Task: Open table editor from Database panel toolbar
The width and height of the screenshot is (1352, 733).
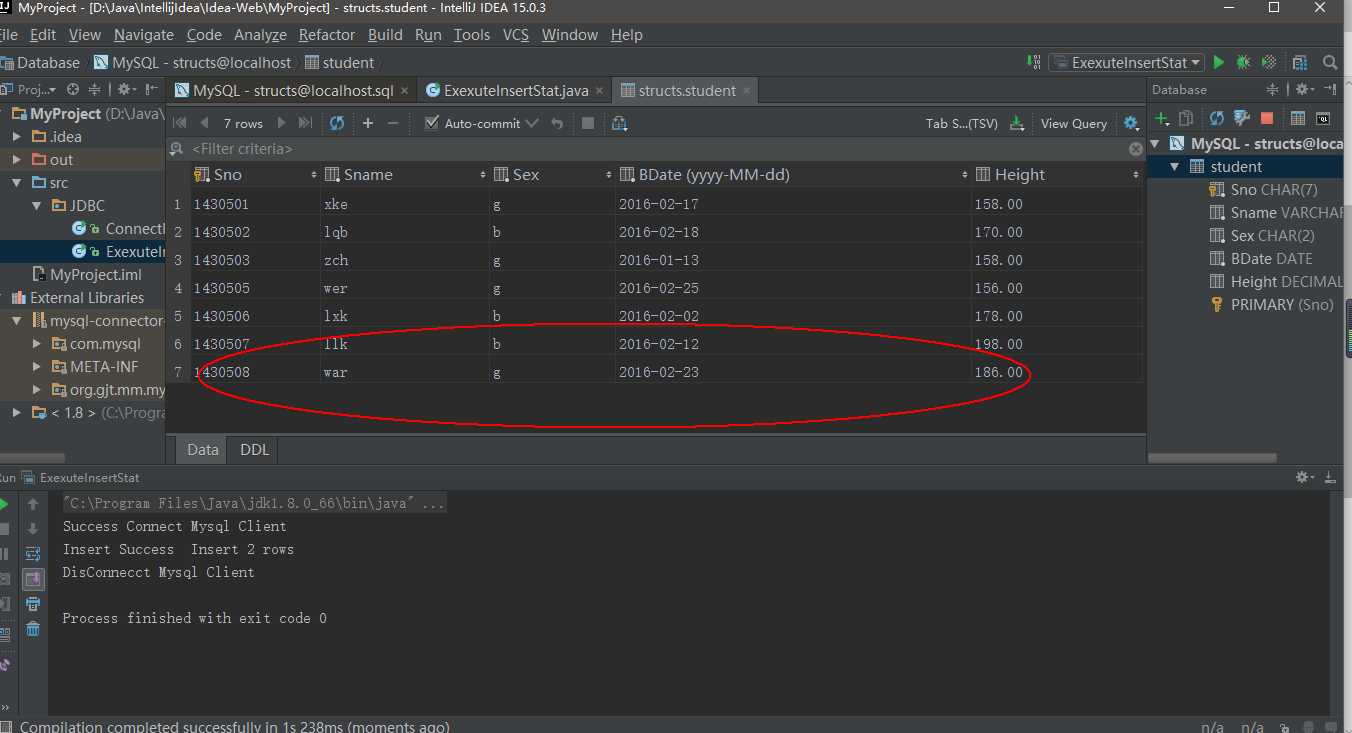Action: click(x=1298, y=118)
